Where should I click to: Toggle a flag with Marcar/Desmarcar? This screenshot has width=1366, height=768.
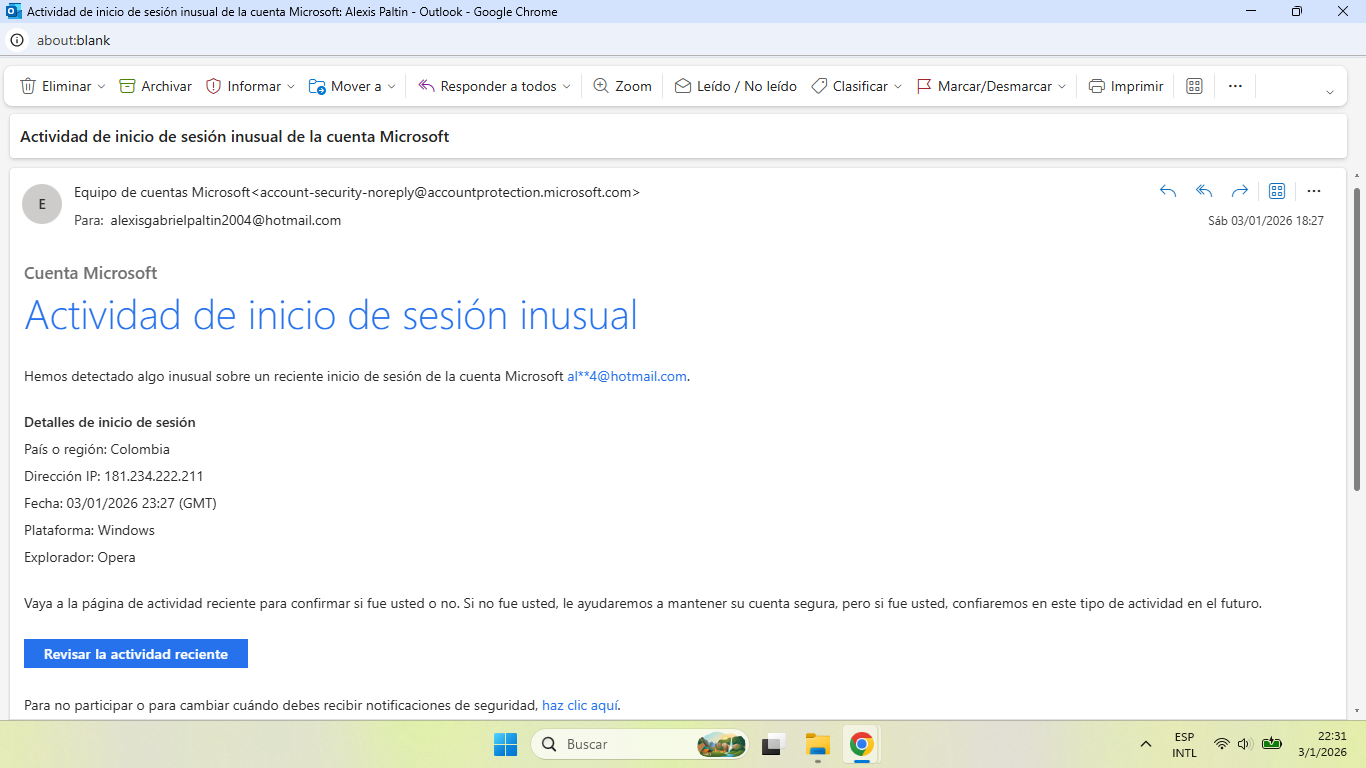click(x=922, y=86)
